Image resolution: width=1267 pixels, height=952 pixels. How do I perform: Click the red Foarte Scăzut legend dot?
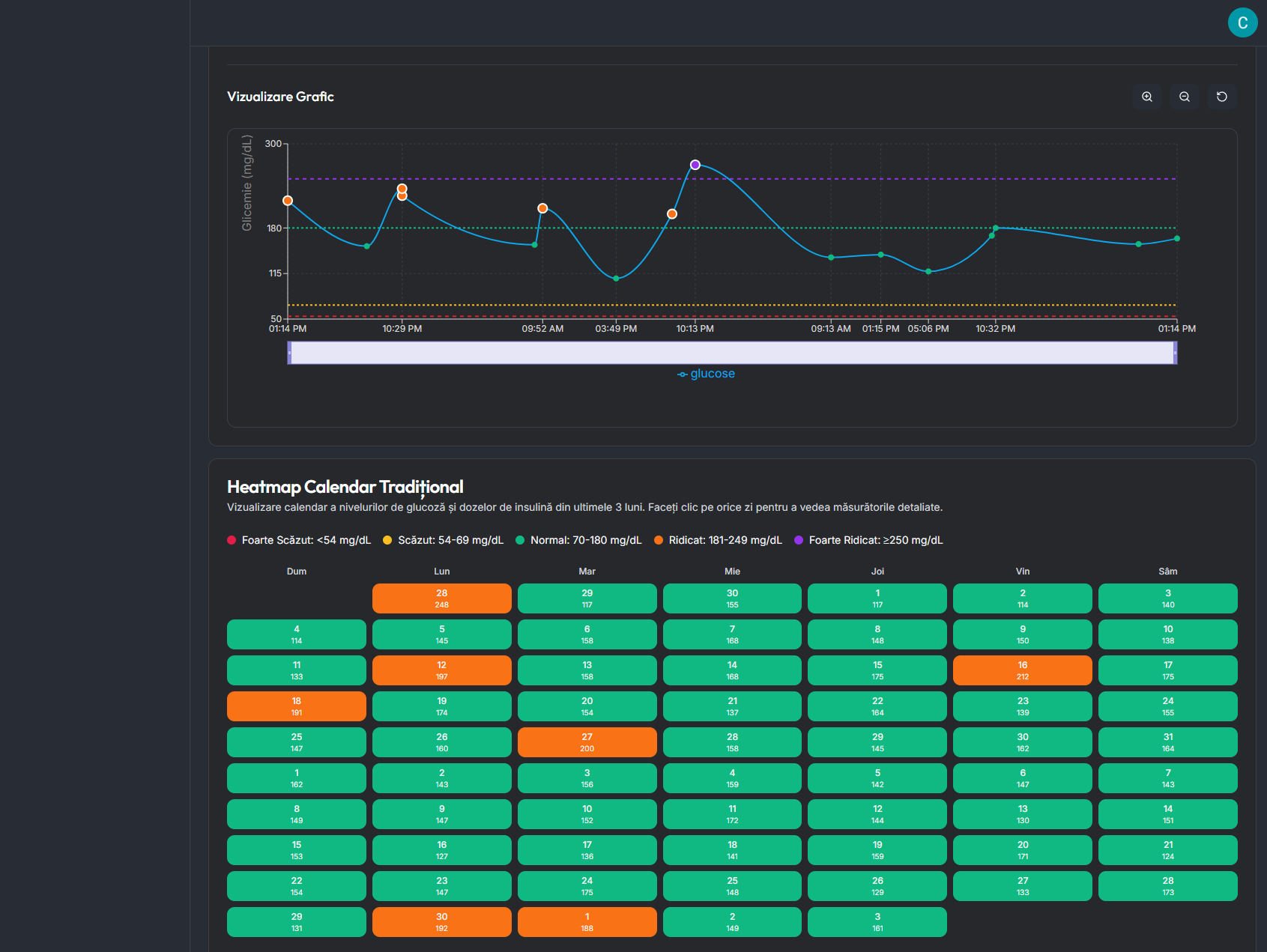[232, 539]
